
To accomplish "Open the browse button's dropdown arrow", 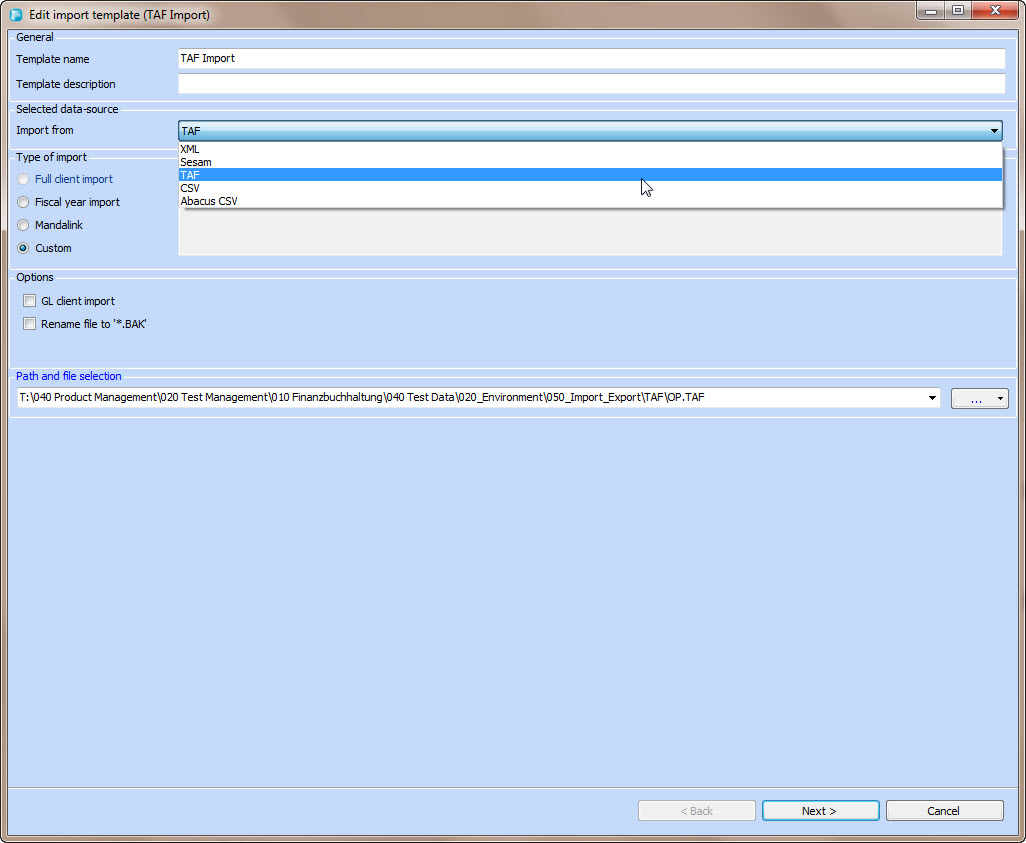I will click(1000, 399).
